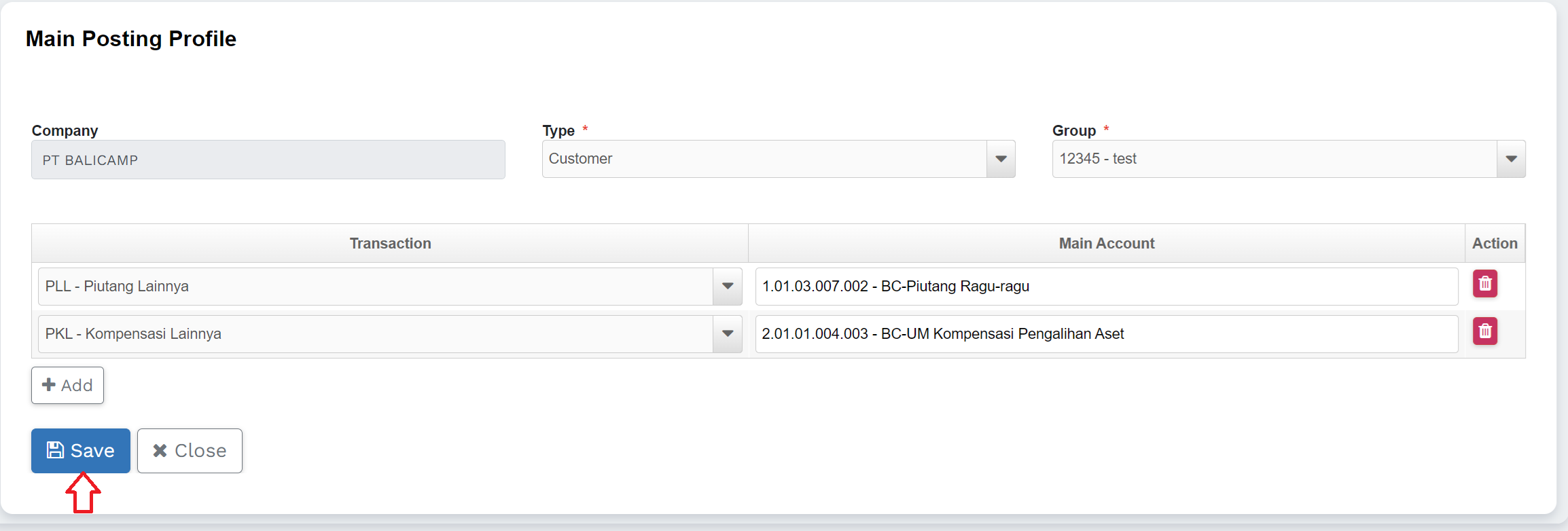Expand dropdown arrow of PKL transaction row

727,334
